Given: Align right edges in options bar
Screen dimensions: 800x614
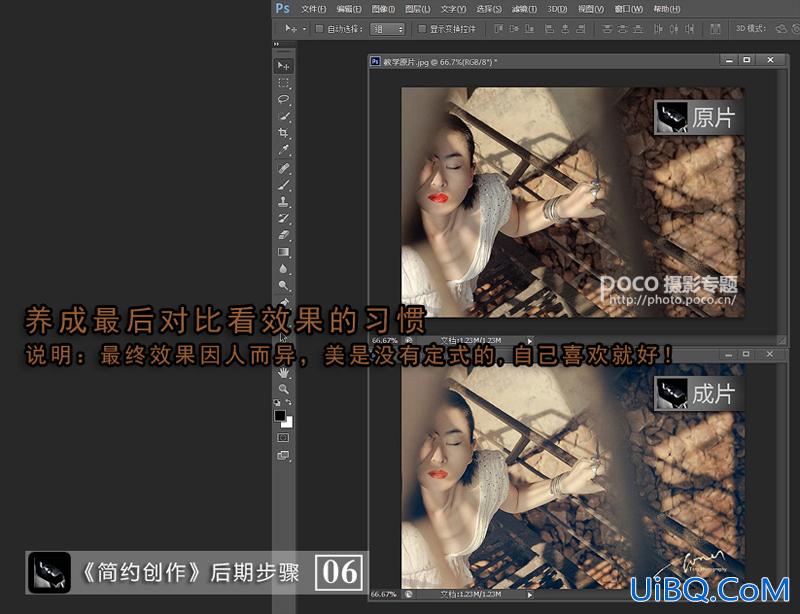Looking at the screenshot, I should coord(581,29).
